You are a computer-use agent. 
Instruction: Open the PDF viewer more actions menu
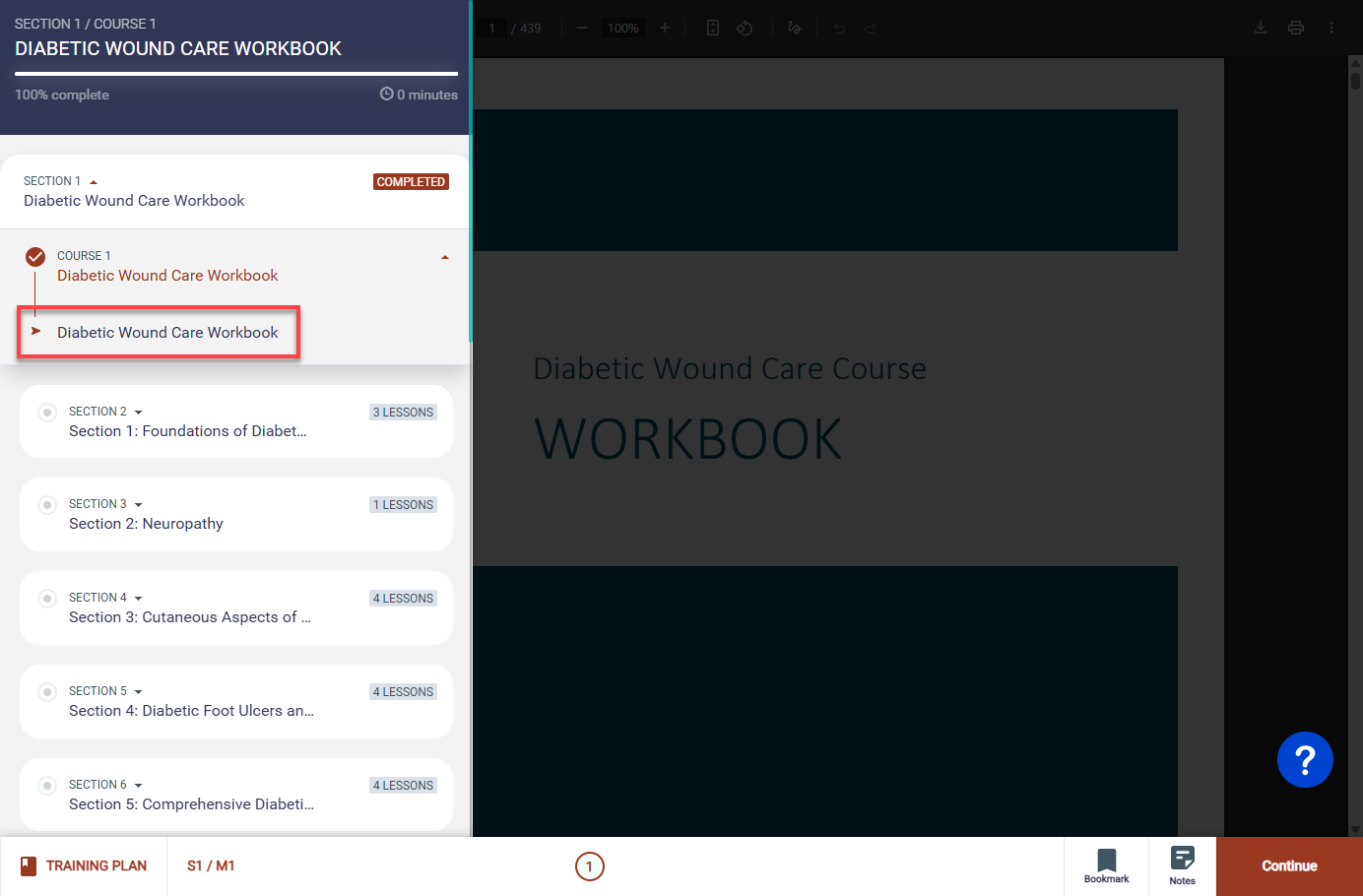tap(1331, 28)
